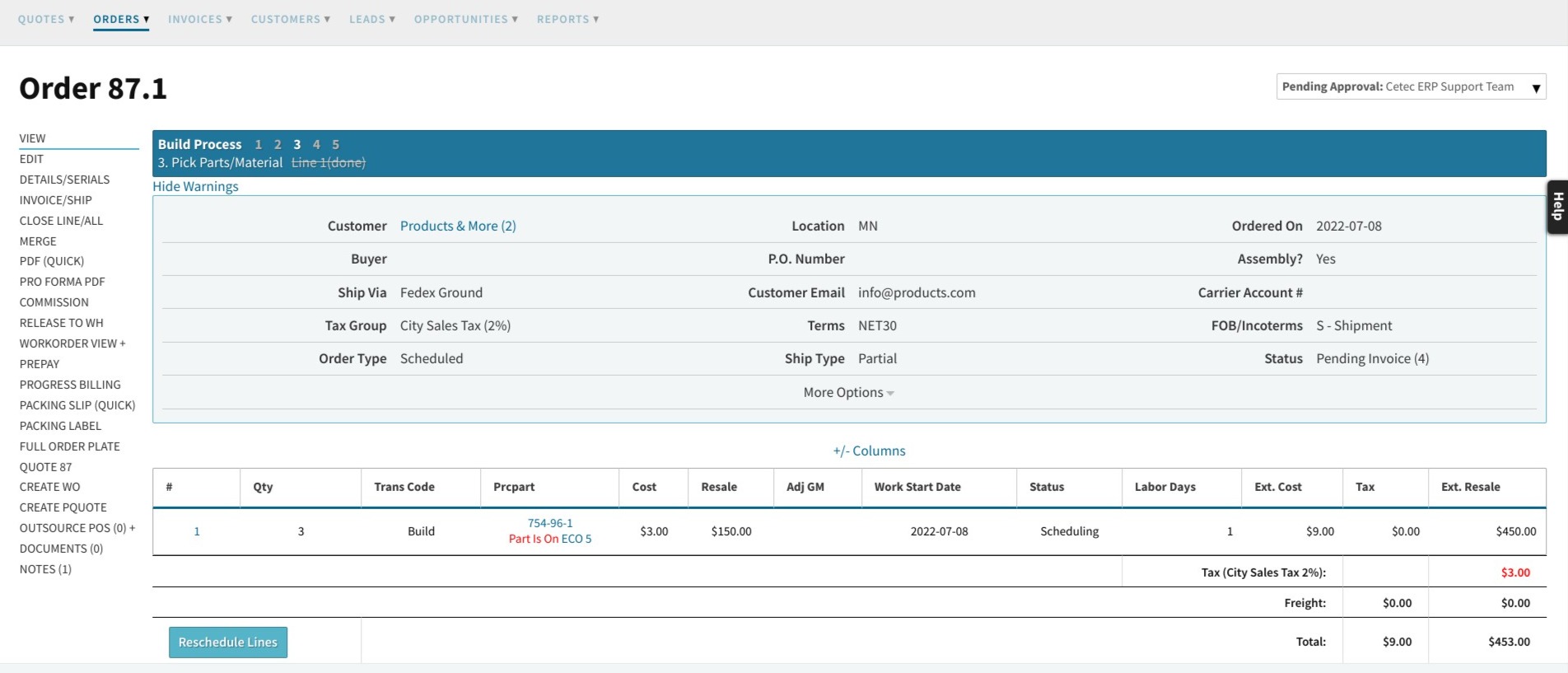
Task: Open FULL ORDER PLATE in sidebar
Action: click(70, 446)
